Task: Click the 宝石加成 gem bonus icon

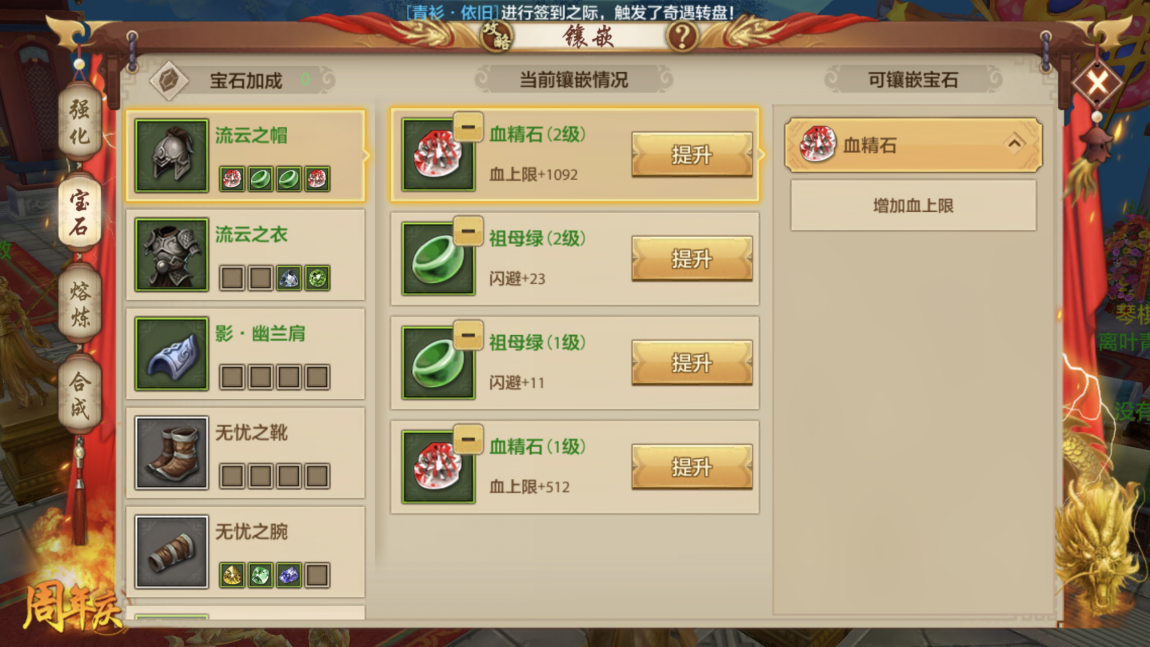Action: 169,80
